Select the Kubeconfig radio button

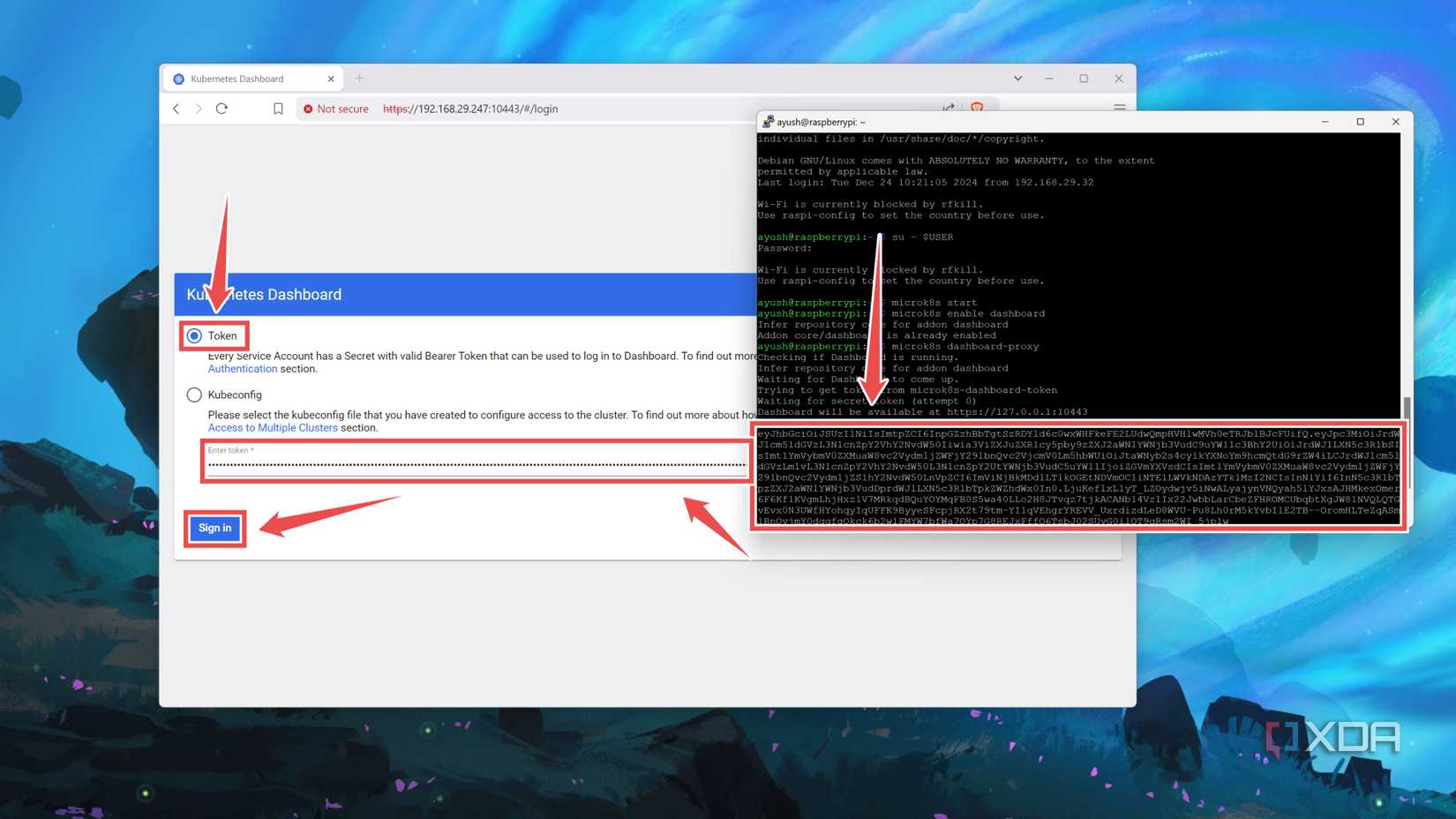click(x=194, y=394)
